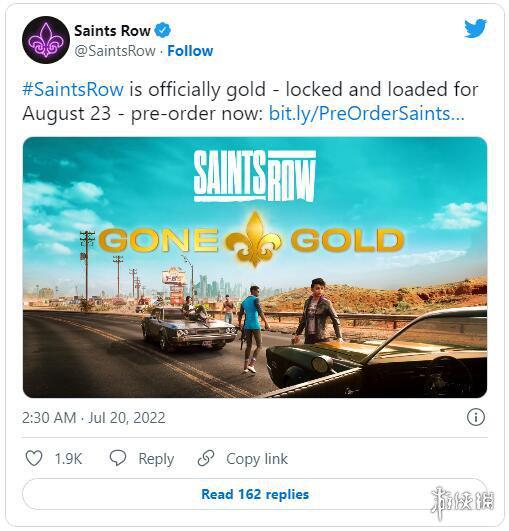Like the tweet with heart icon
The height and width of the screenshot is (531, 509).
point(34,458)
